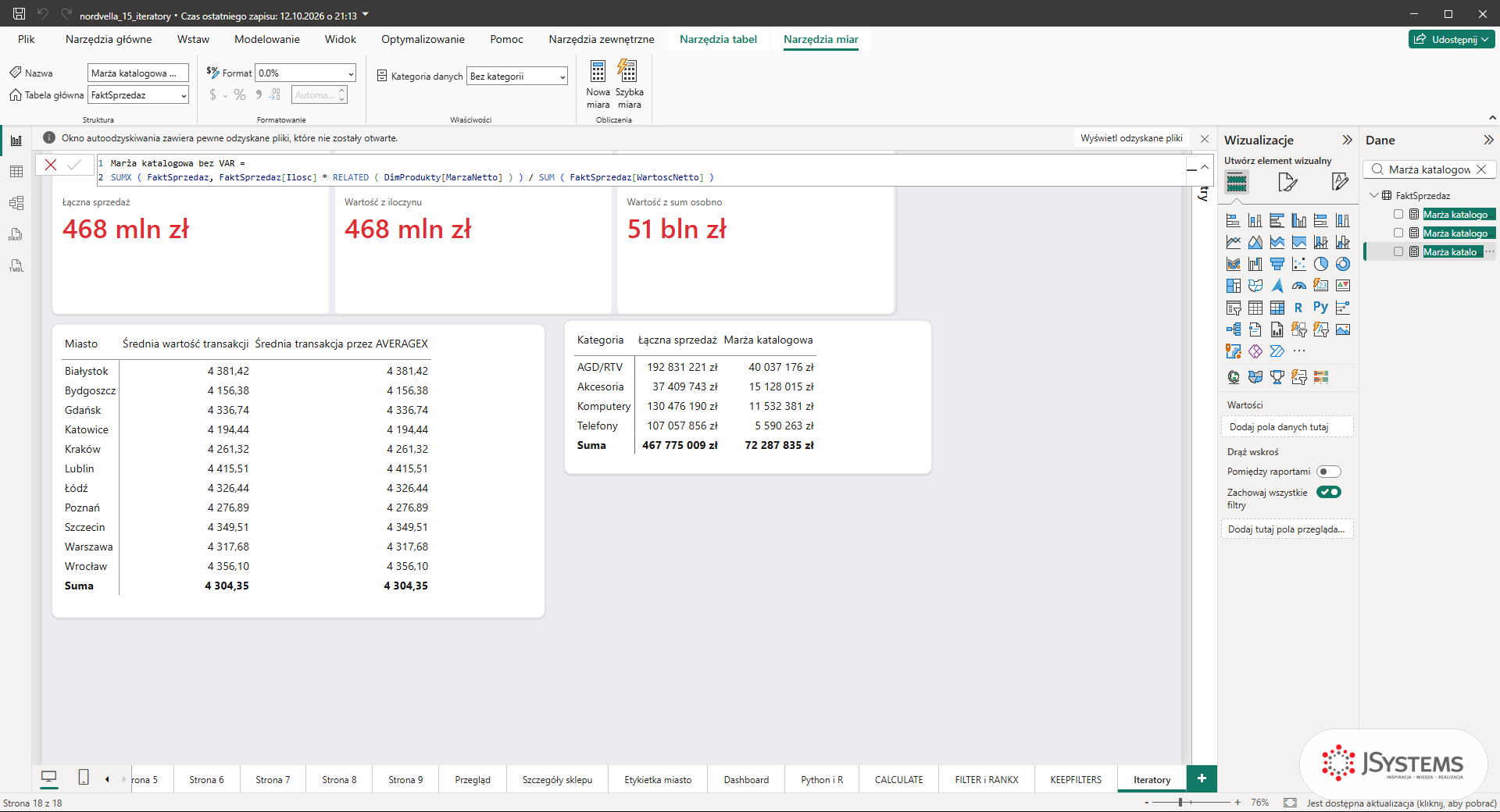Viewport: 1500px width, 812px height.
Task: Open Model view in left sidebar
Action: [x=16, y=203]
